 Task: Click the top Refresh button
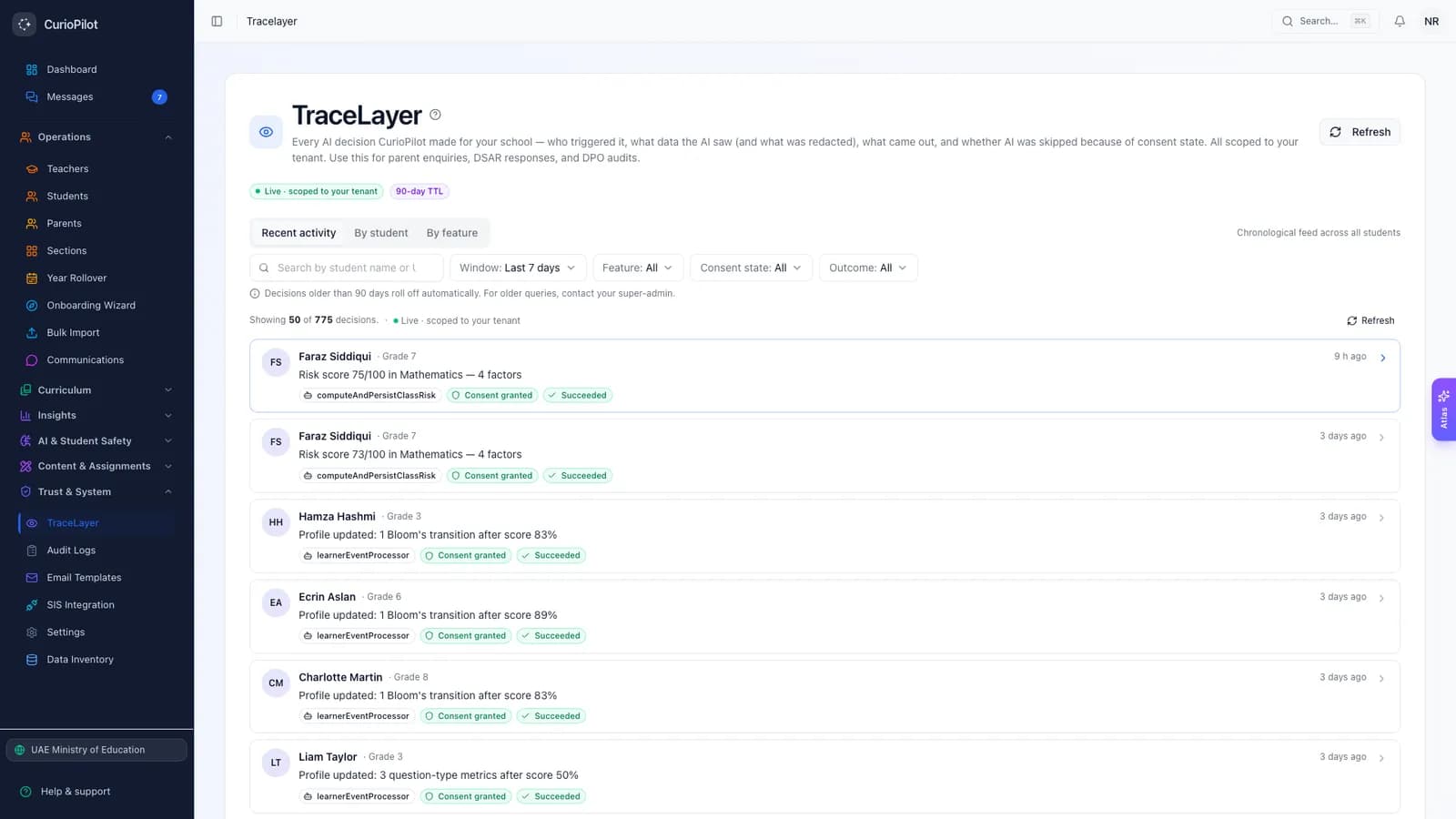(1360, 132)
